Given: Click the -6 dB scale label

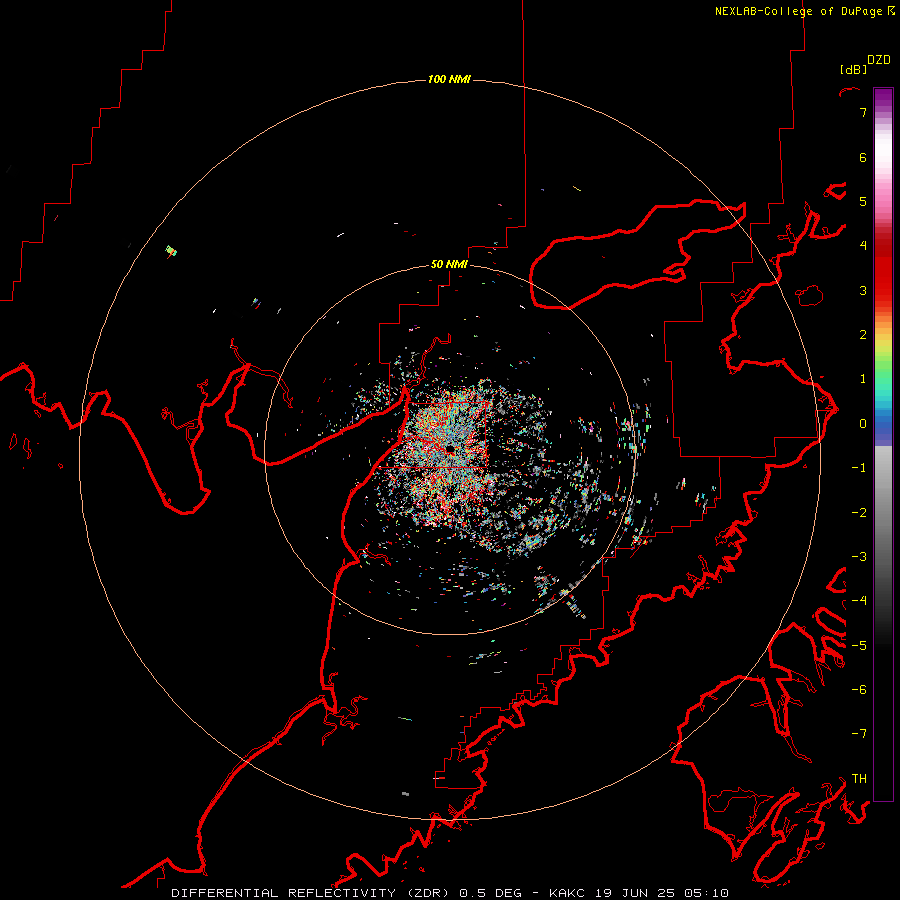Looking at the screenshot, I should point(859,690).
